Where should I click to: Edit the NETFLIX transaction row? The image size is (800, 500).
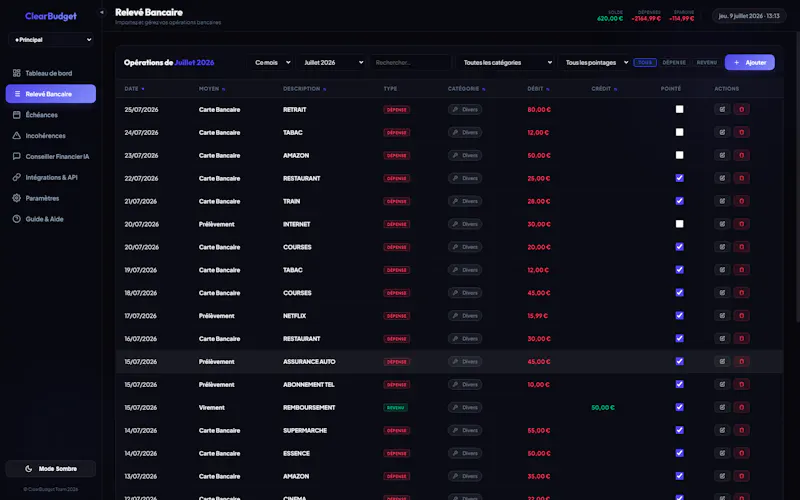[722, 316]
